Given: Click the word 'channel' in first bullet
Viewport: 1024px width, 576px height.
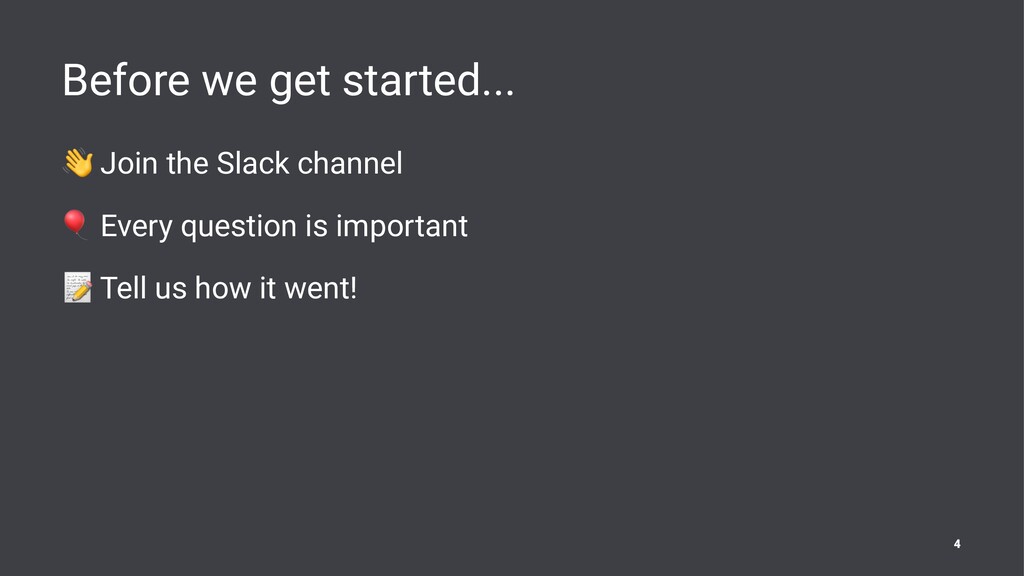Looking at the screenshot, I should click(350, 163).
